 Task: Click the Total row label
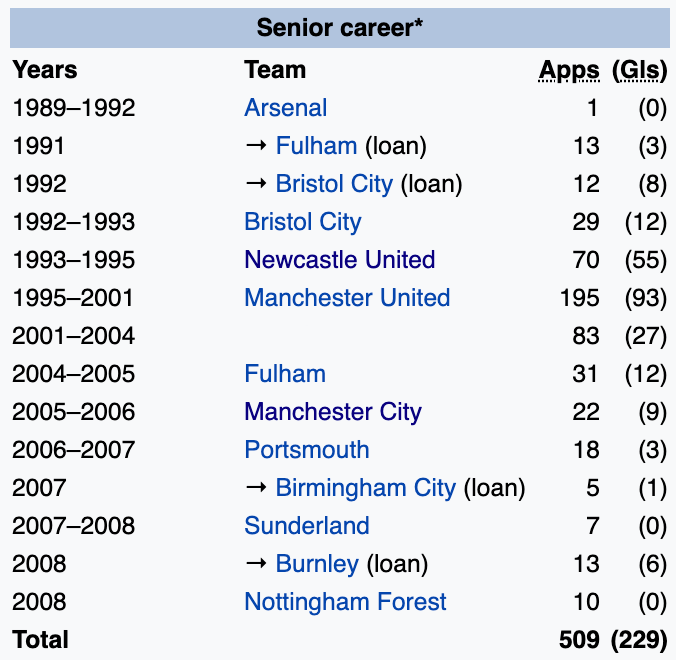tap(40, 639)
